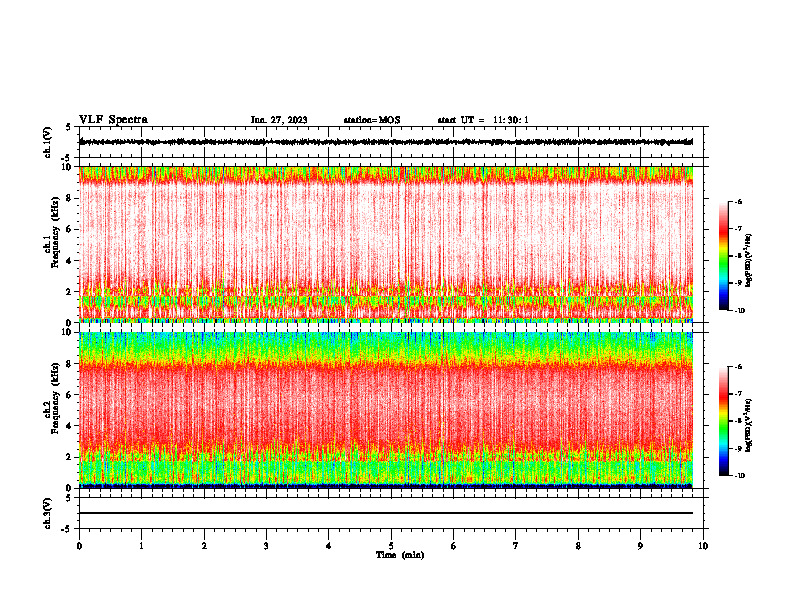The width and height of the screenshot is (792, 612).
Task: Click the ch.1 voltage waveform trace
Action: tap(386, 142)
